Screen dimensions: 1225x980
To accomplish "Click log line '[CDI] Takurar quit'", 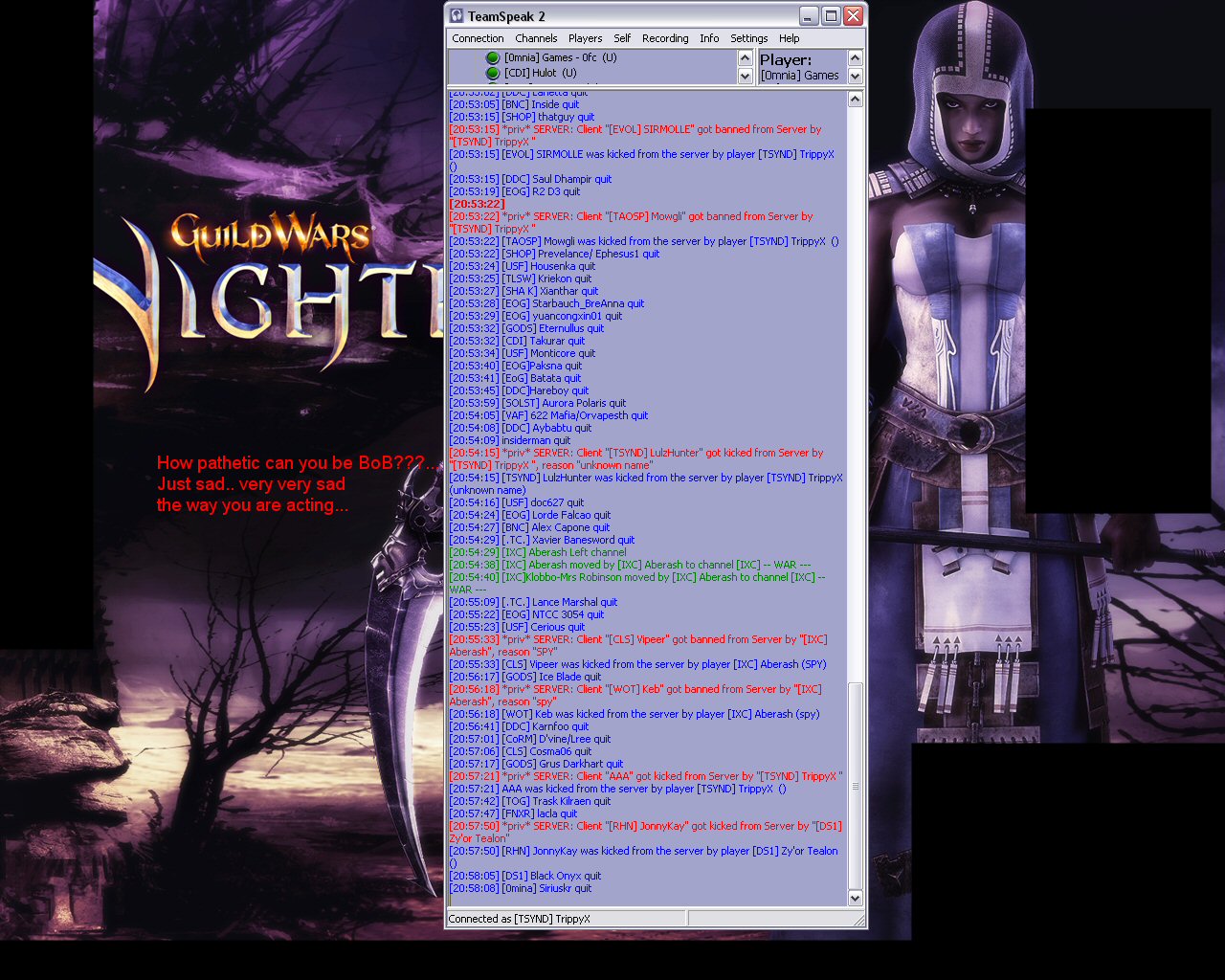I will (517, 341).
